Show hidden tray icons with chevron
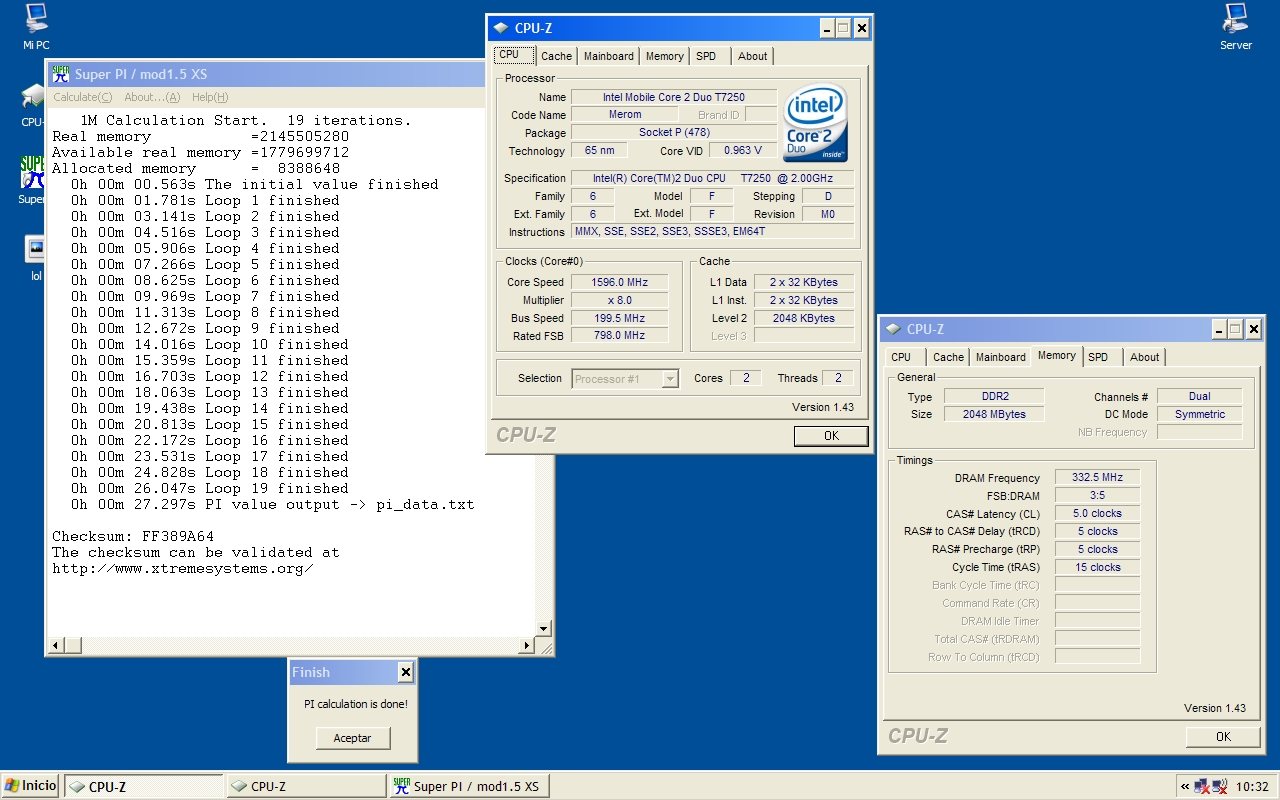 1186,786
